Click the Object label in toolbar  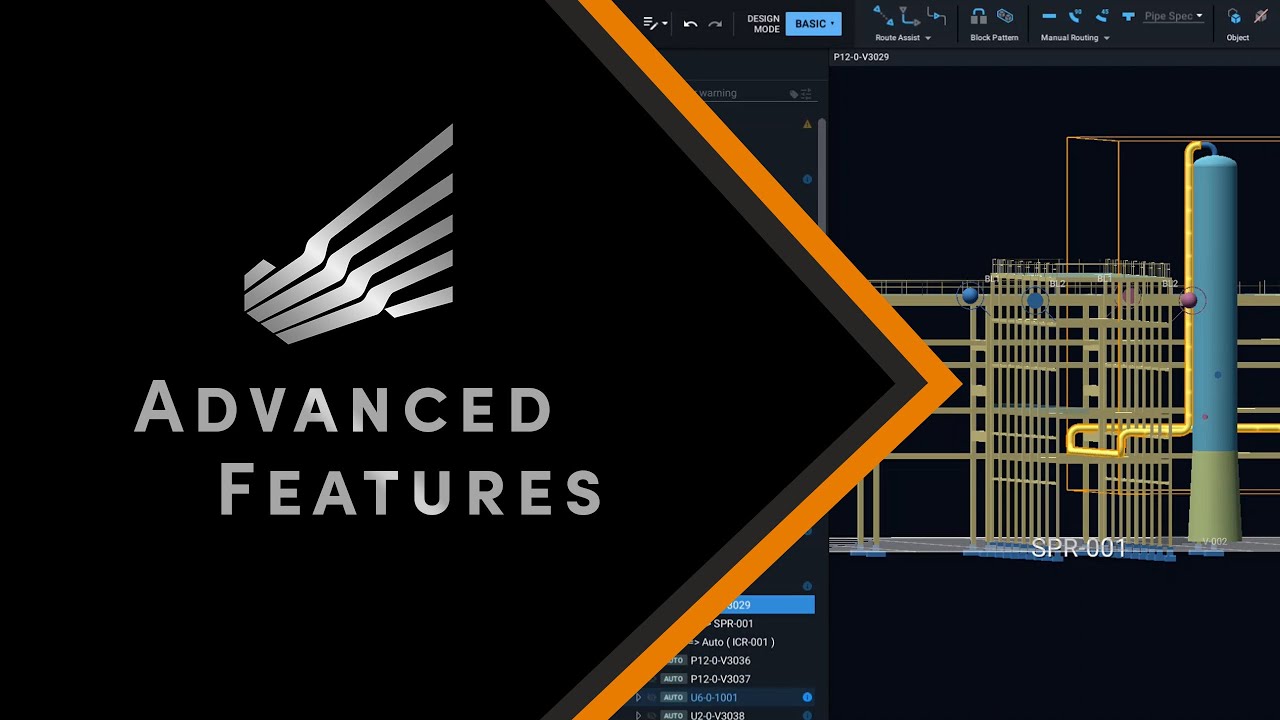[1238, 38]
